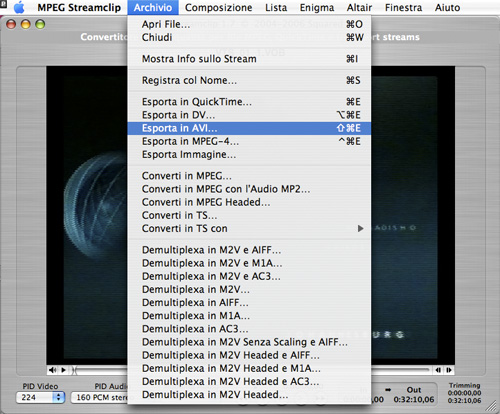Expand the Converti in TS con submenu

[x=249, y=229]
